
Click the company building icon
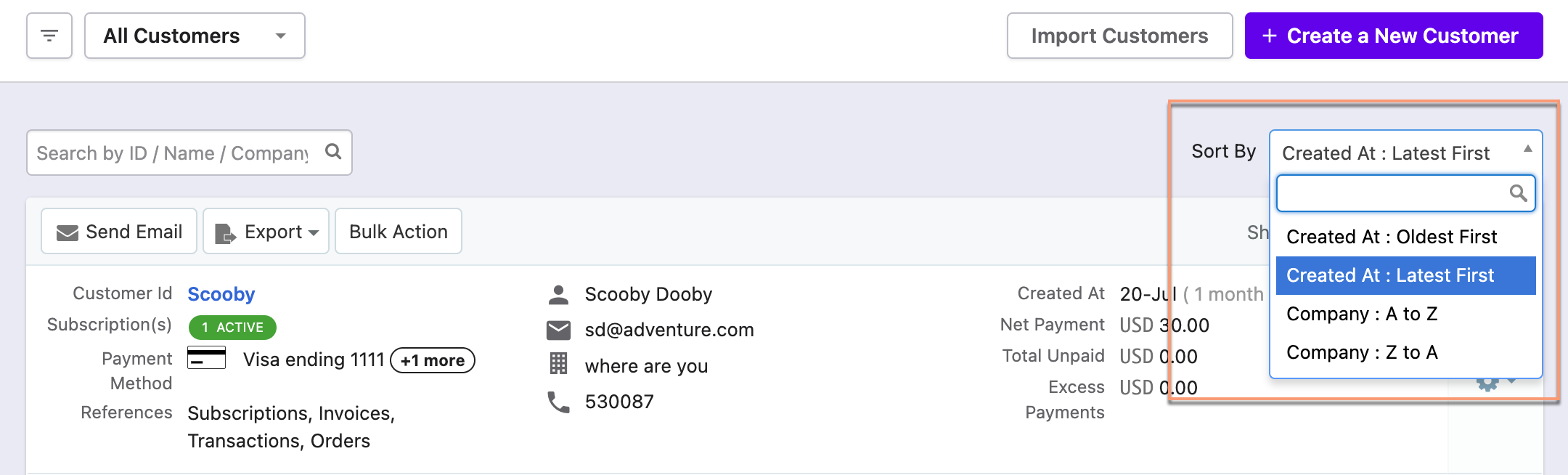click(x=558, y=364)
